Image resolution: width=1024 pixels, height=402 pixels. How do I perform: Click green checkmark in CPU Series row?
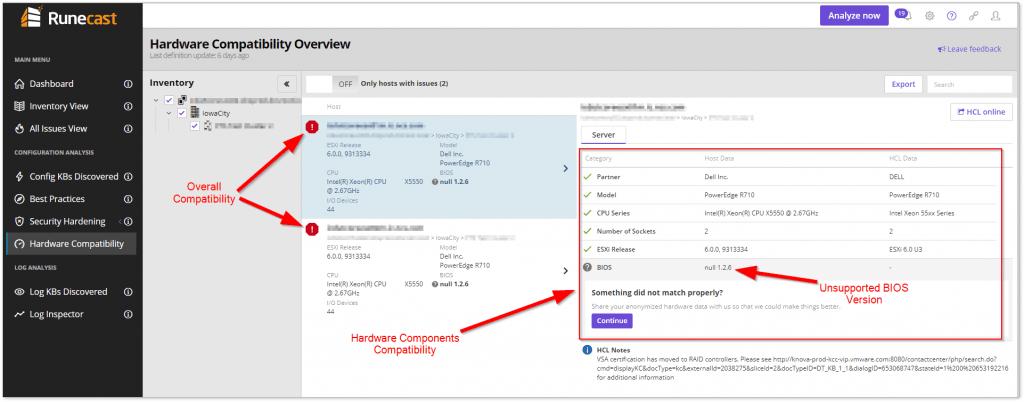point(588,213)
